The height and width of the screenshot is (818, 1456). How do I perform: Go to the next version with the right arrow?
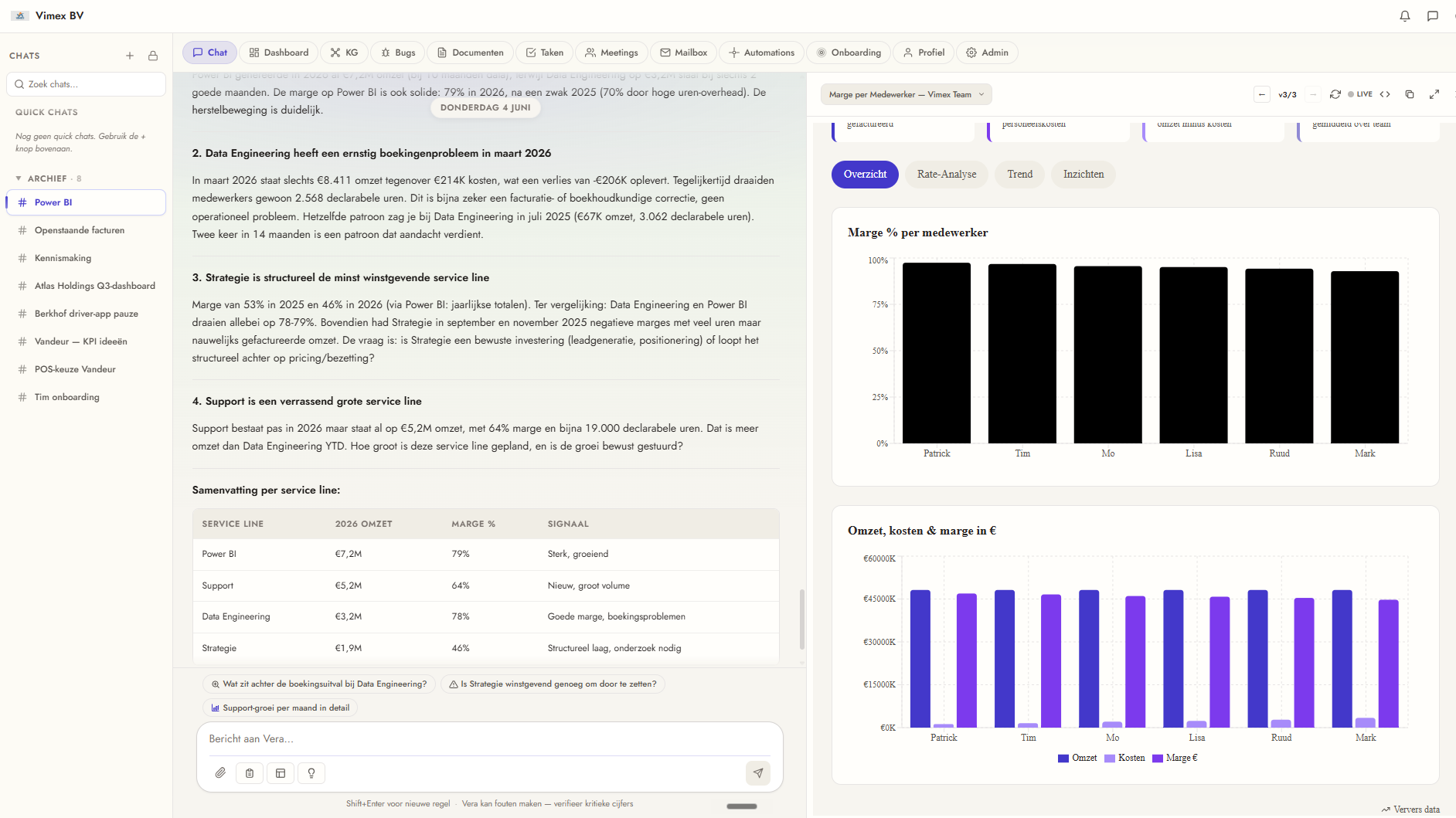coord(1313,94)
